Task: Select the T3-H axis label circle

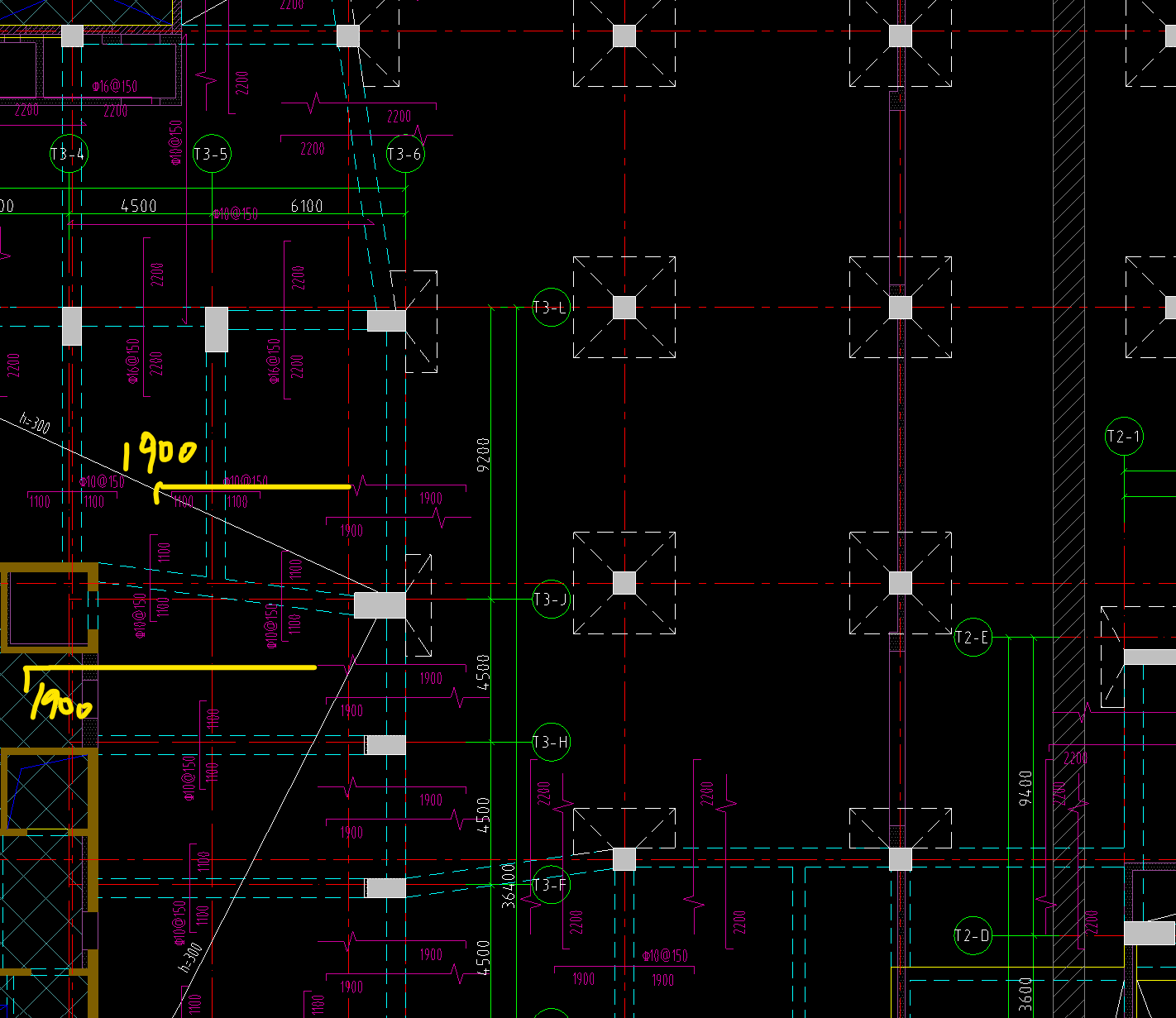Action: tap(551, 743)
